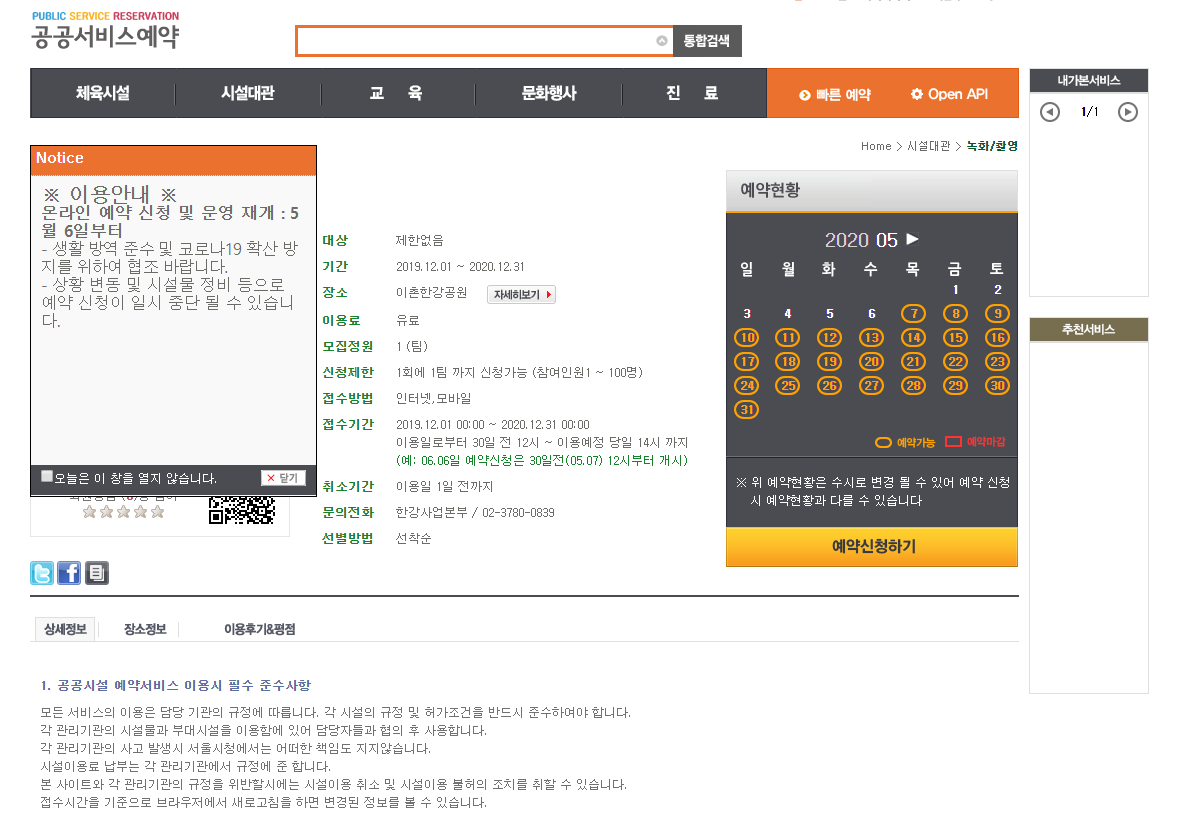Image resolution: width=1196 pixels, height=835 pixels.
Task: Click the 내가본서비스 panel header
Action: 1088,81
